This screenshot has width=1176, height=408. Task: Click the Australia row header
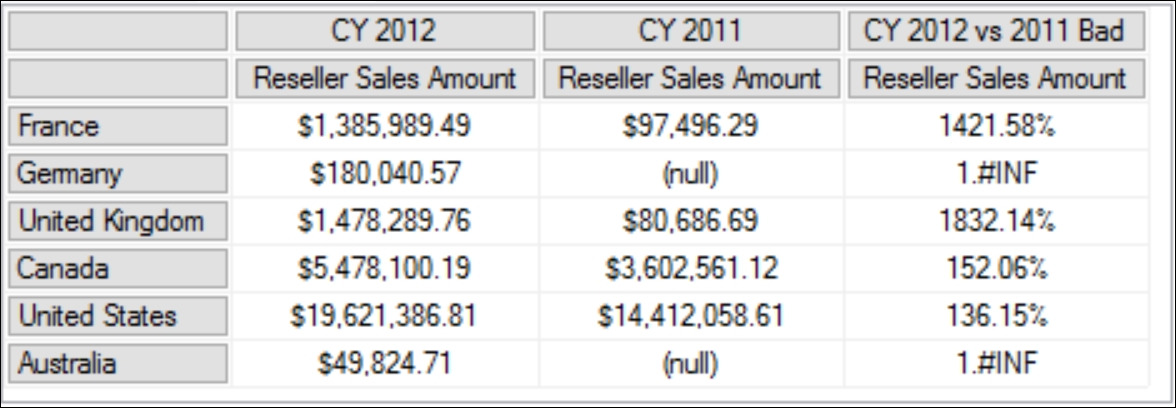(x=118, y=364)
